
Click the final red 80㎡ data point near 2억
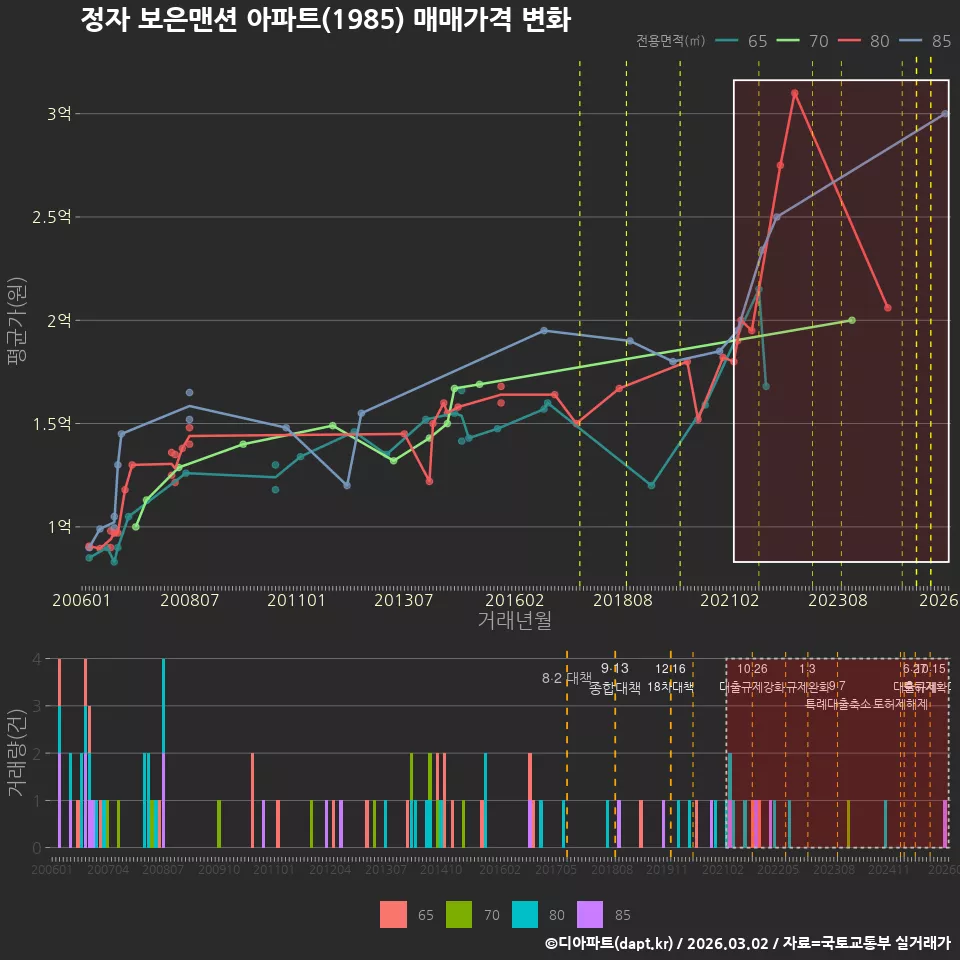888,308
